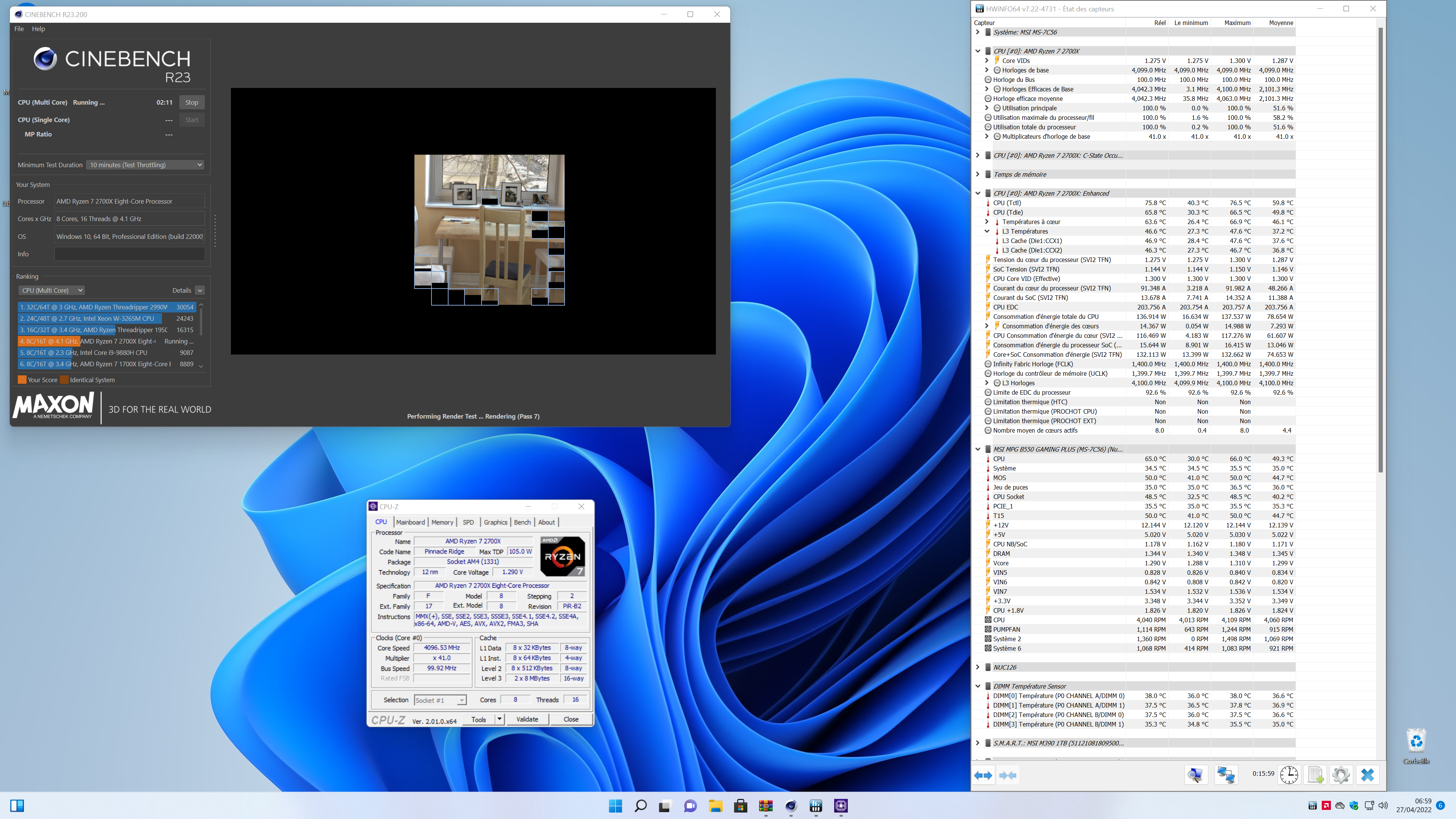Switch to Mainboard tab in CPU-Z
The width and height of the screenshot is (1456, 819).
tap(410, 522)
